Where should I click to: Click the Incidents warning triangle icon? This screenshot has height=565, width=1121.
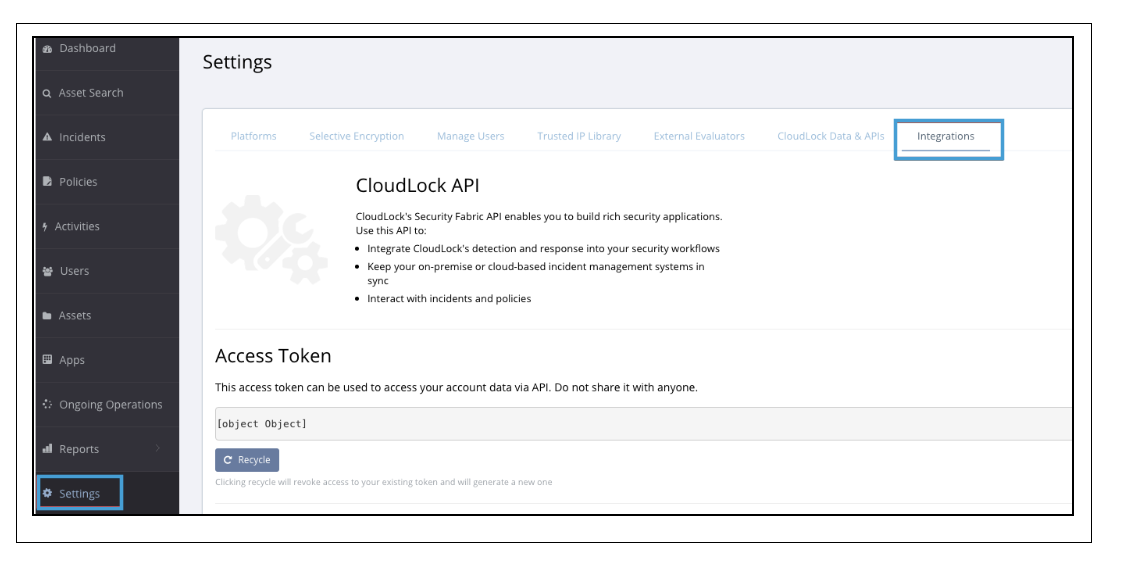pyautogui.click(x=47, y=137)
